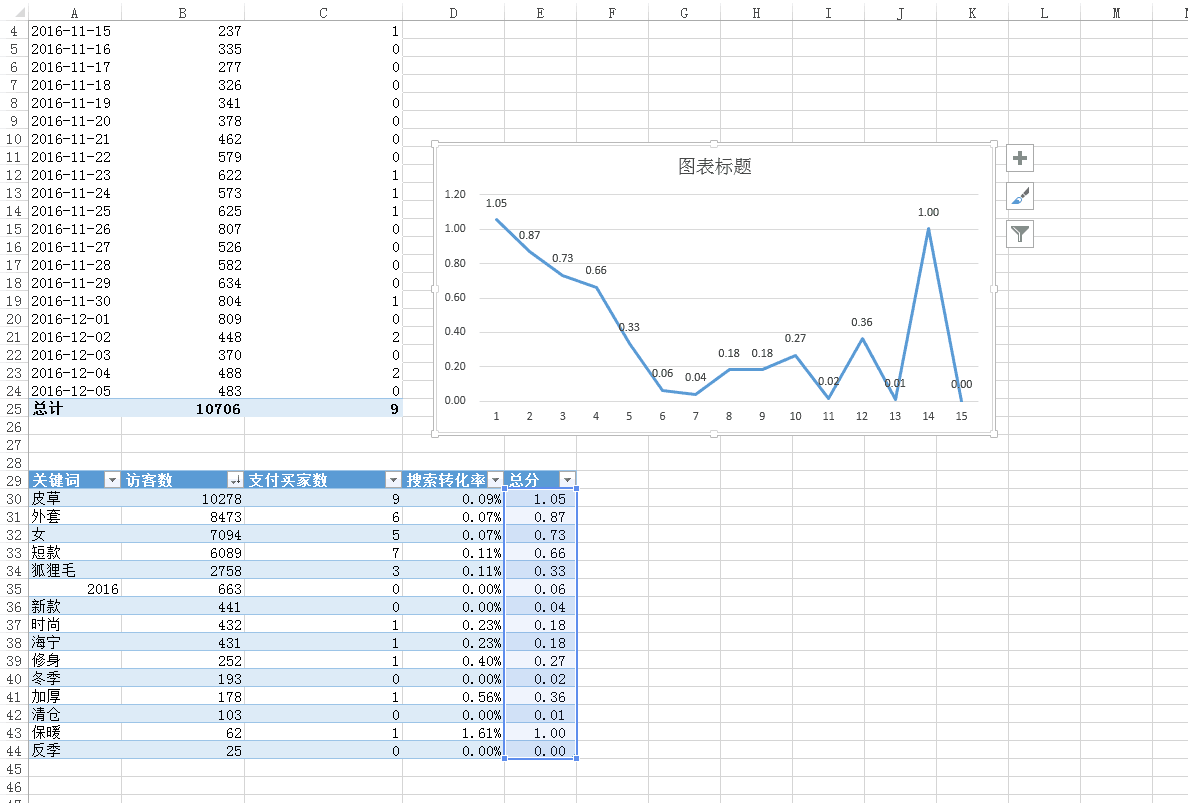Click the date cell 2016-11-15

(74, 31)
